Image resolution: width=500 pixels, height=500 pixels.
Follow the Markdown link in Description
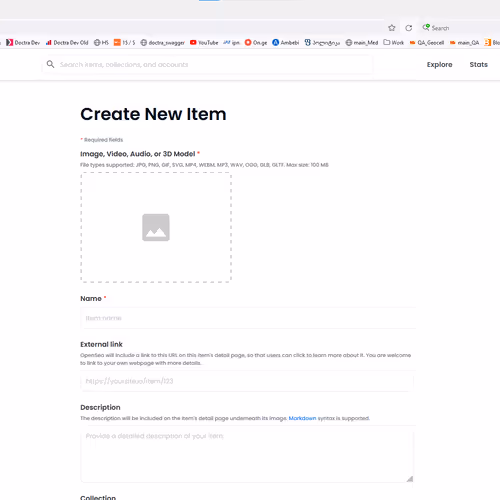(302, 418)
